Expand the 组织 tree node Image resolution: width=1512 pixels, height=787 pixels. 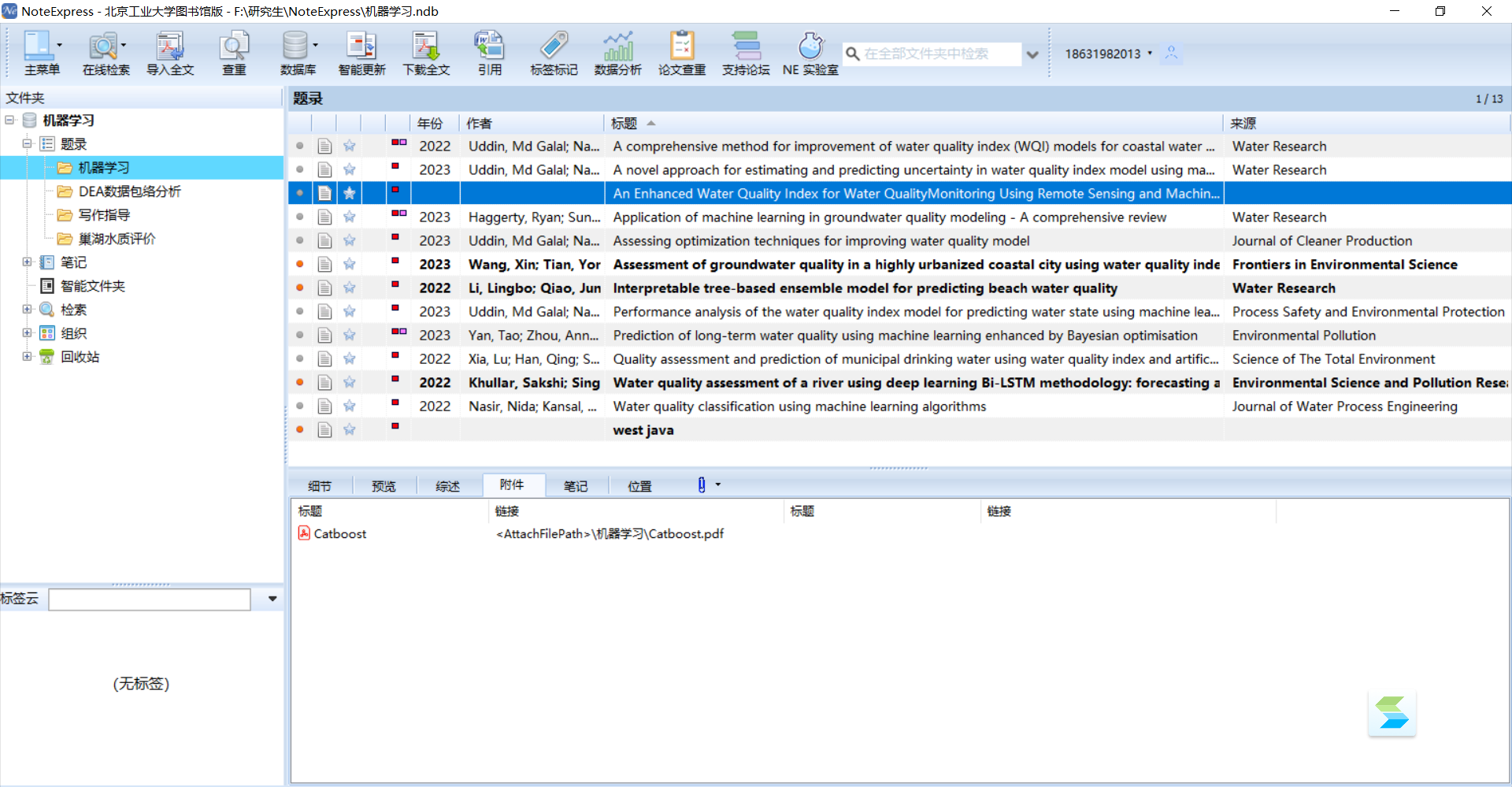27,332
